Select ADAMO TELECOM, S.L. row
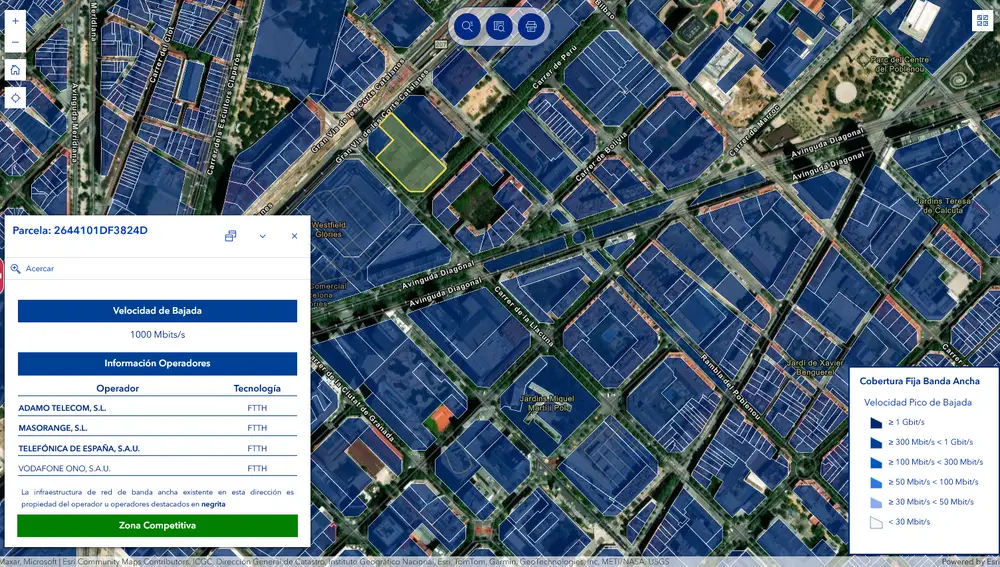 [158, 408]
